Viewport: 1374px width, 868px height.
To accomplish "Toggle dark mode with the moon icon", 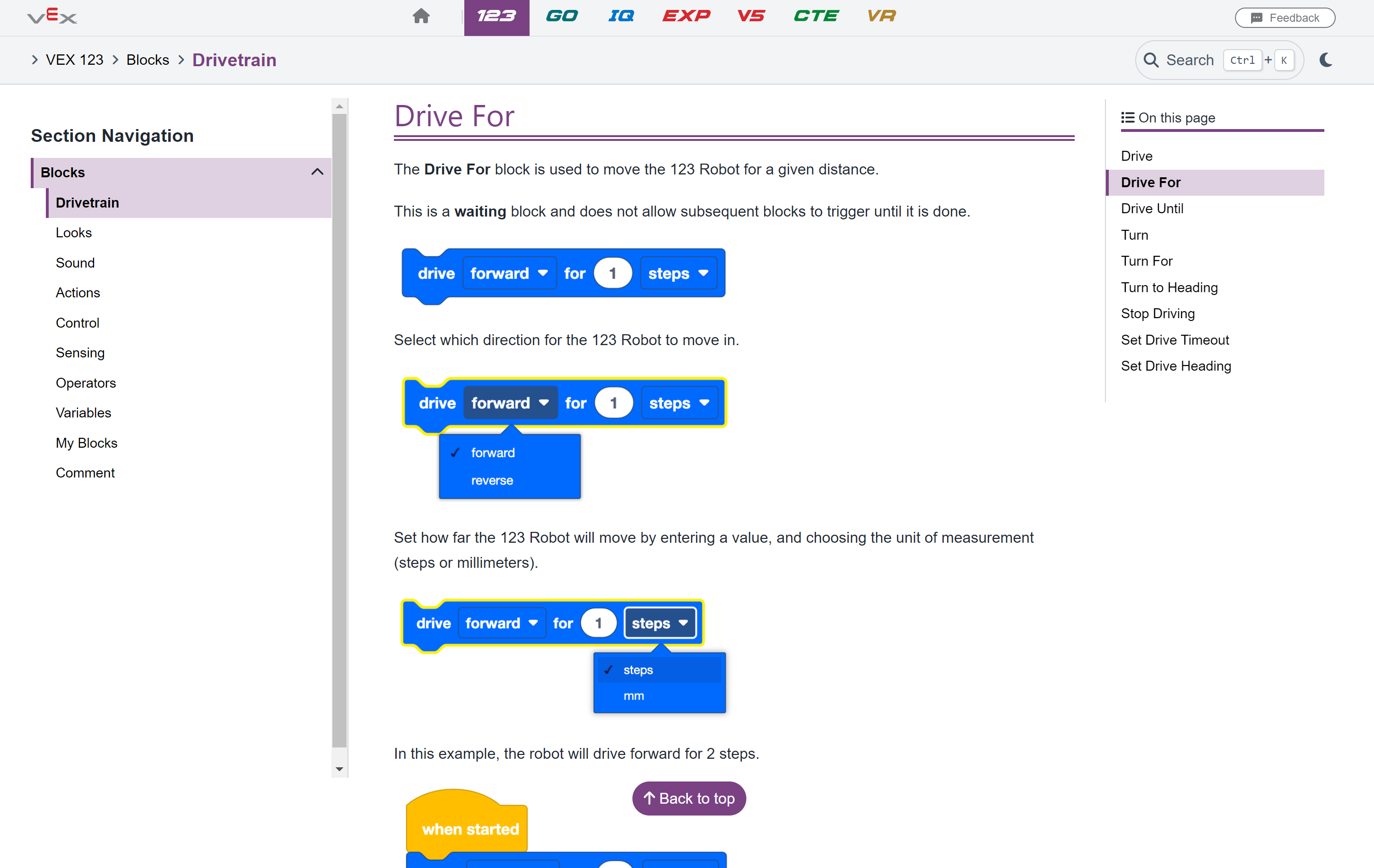I will point(1325,60).
